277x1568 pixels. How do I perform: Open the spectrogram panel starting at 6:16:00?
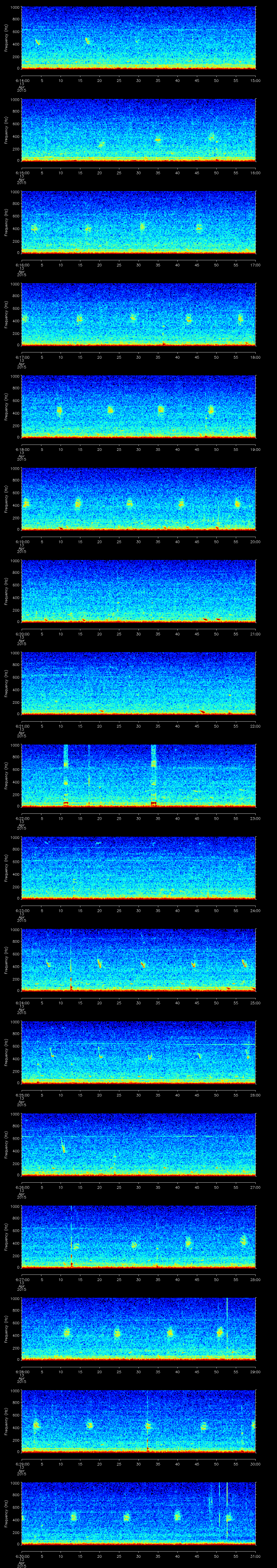138,222
